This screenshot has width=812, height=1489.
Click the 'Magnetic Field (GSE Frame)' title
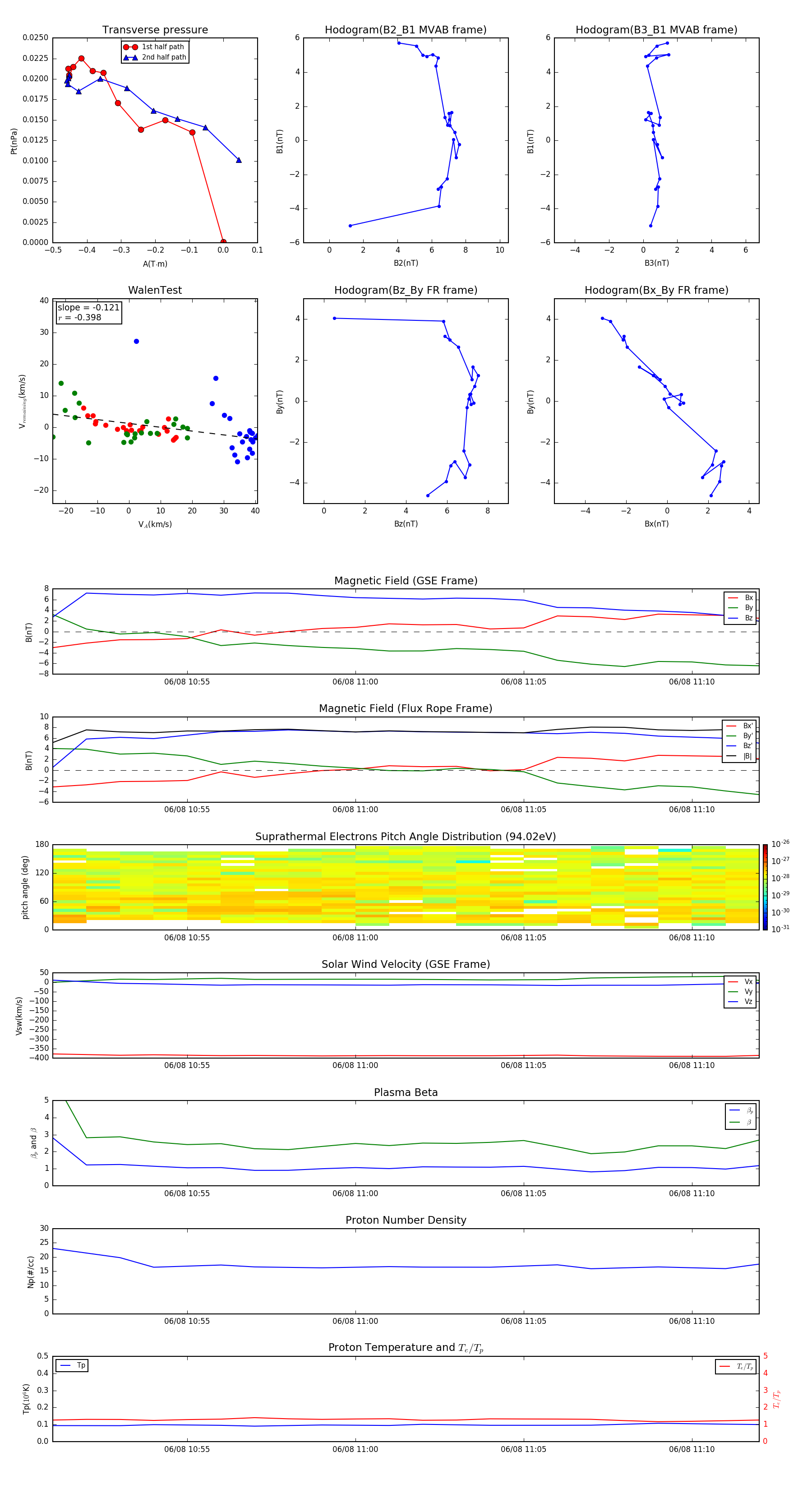[406, 581]
